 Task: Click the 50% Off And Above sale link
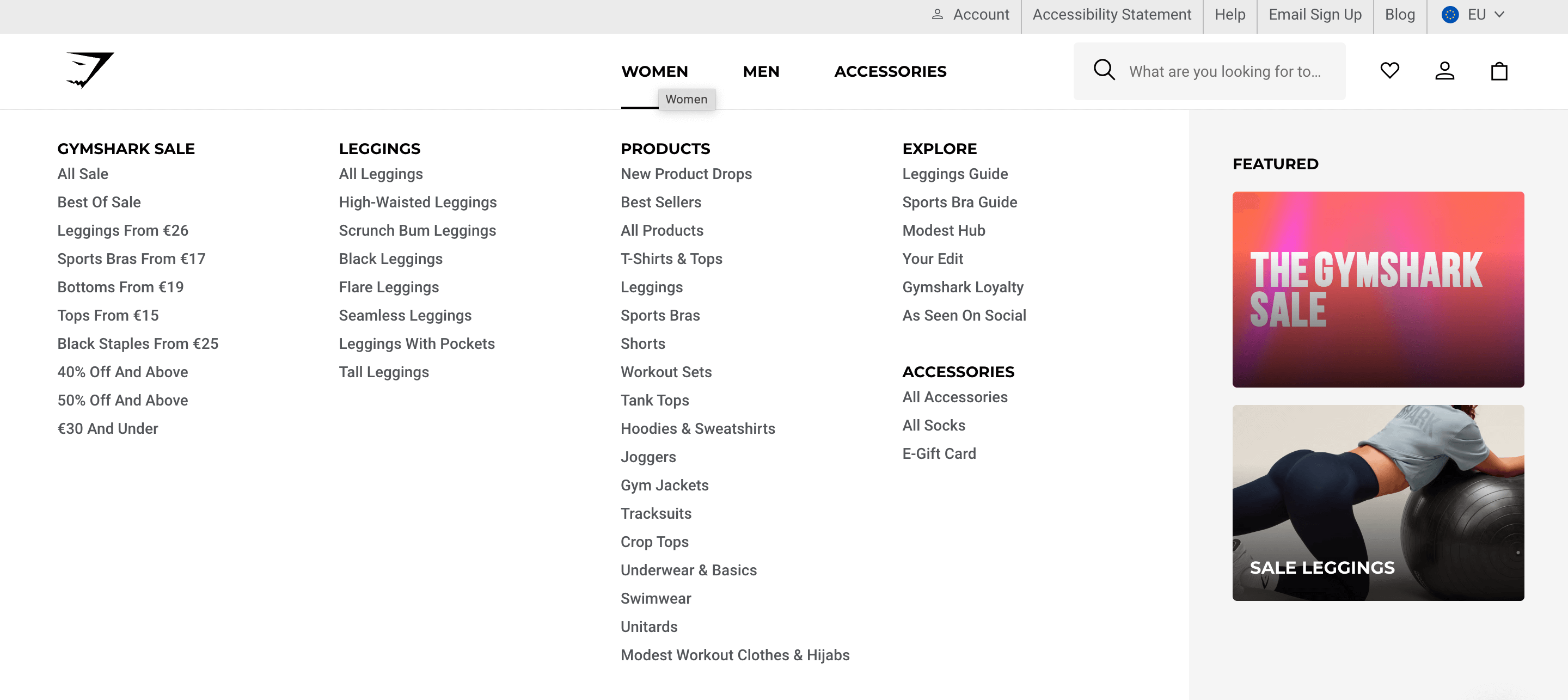122,400
